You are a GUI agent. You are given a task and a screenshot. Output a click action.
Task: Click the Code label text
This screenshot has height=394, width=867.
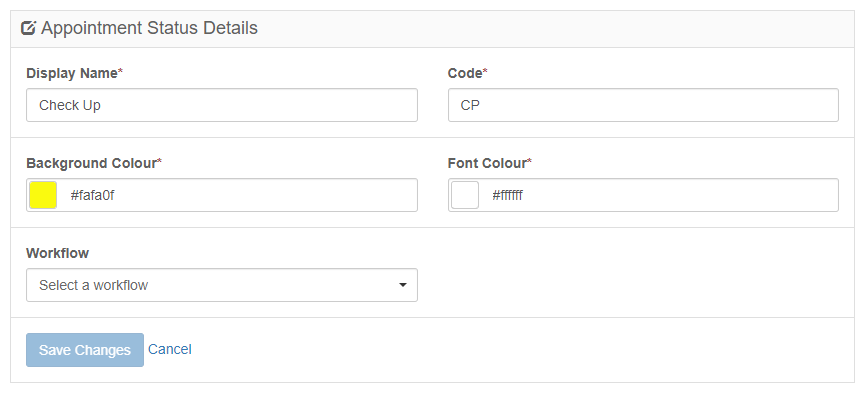(x=465, y=73)
